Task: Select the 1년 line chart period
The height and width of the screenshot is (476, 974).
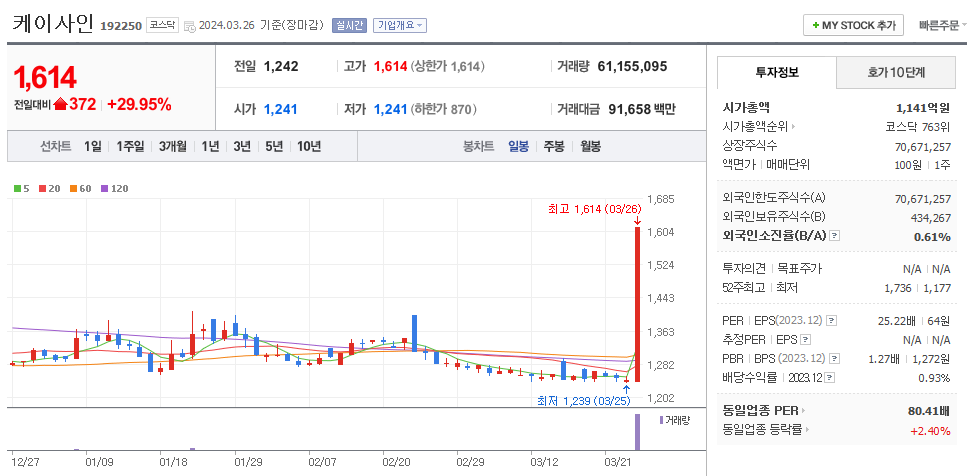Action: [x=210, y=147]
